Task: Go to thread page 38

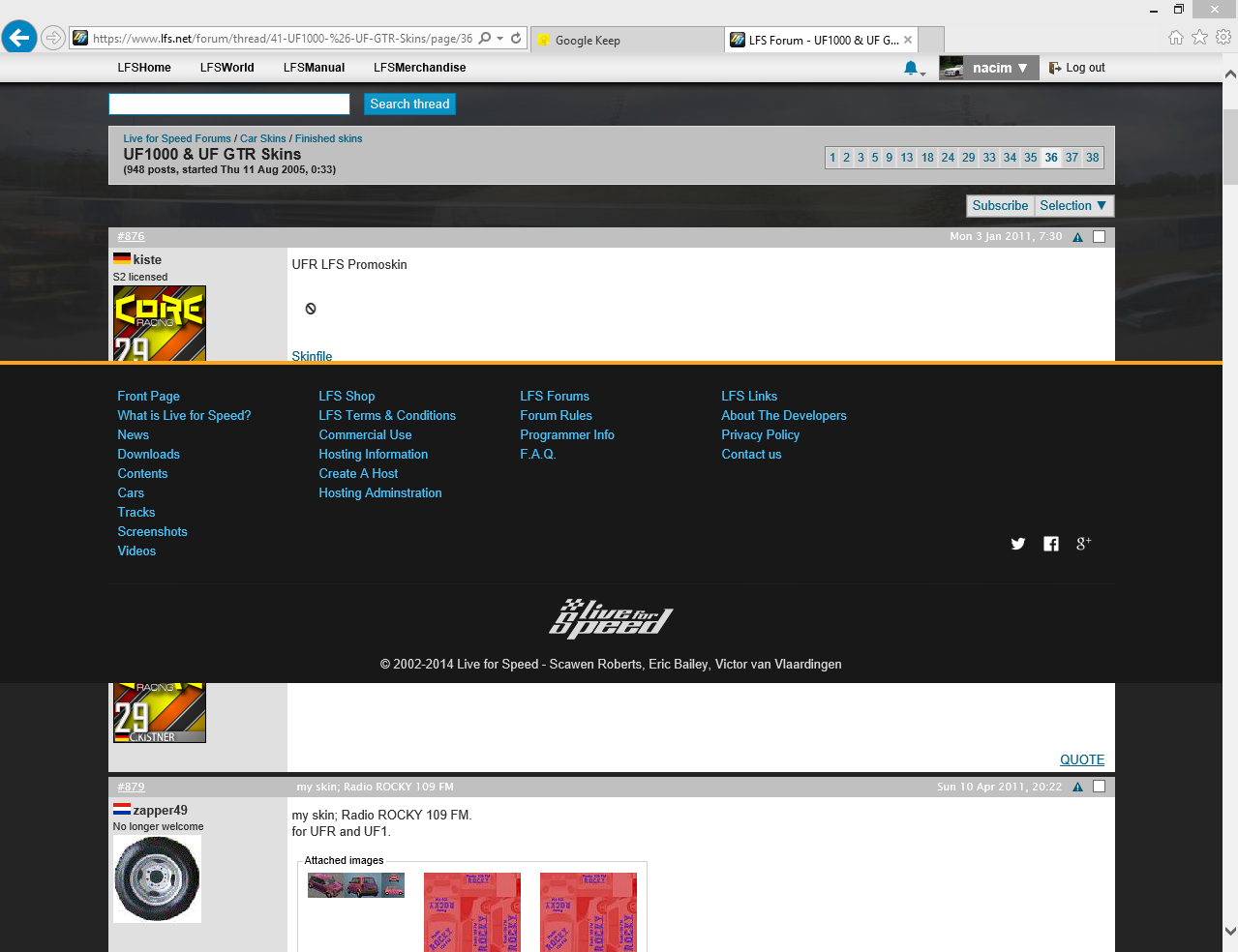Action: pyautogui.click(x=1093, y=158)
